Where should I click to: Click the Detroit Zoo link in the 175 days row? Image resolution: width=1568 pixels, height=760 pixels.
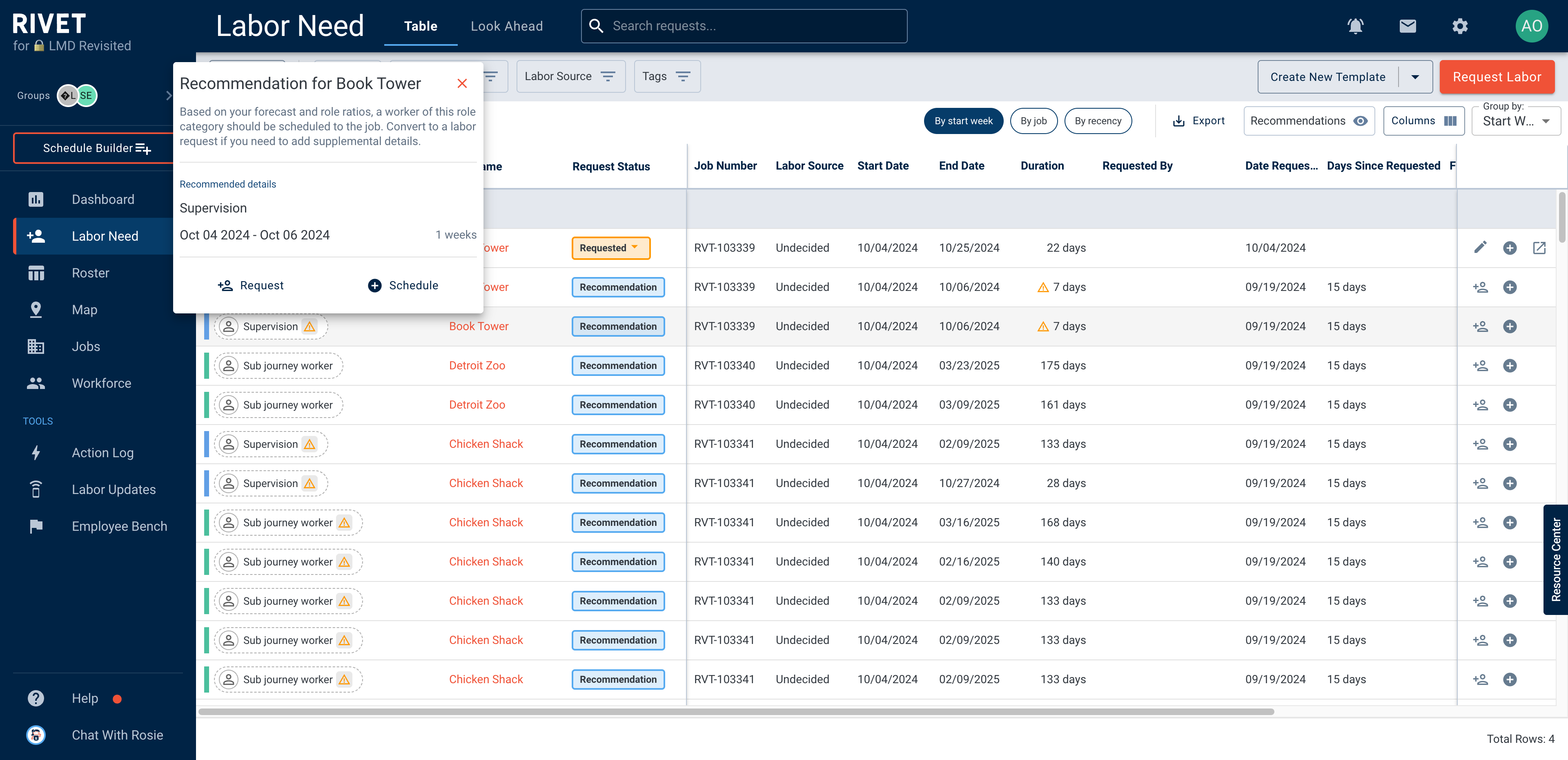477,365
